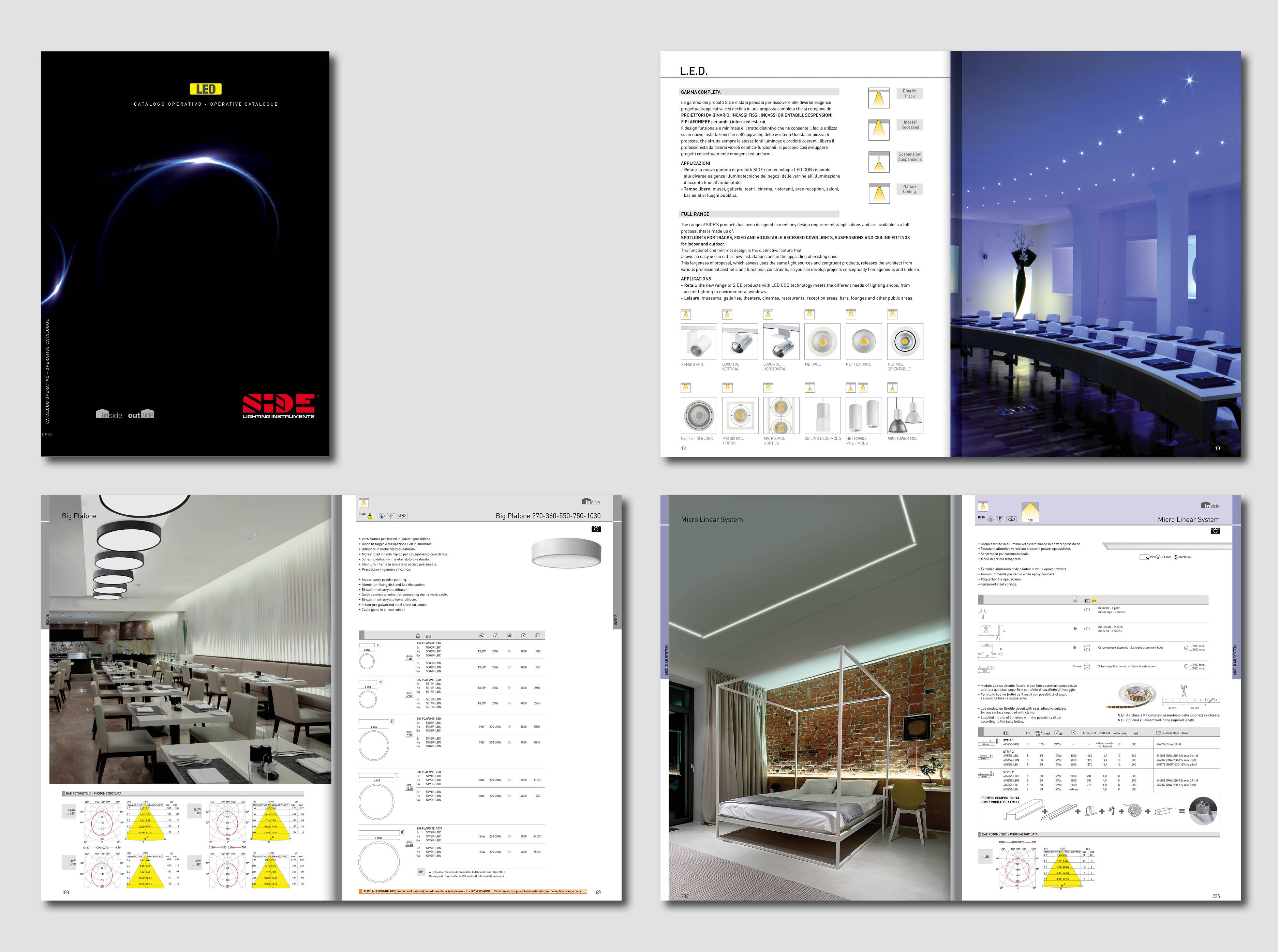Viewport: 1279px width, 952px height.
Task: Click the 'Big Plafone 270-360-550-750-1030' title
Action: (x=548, y=516)
